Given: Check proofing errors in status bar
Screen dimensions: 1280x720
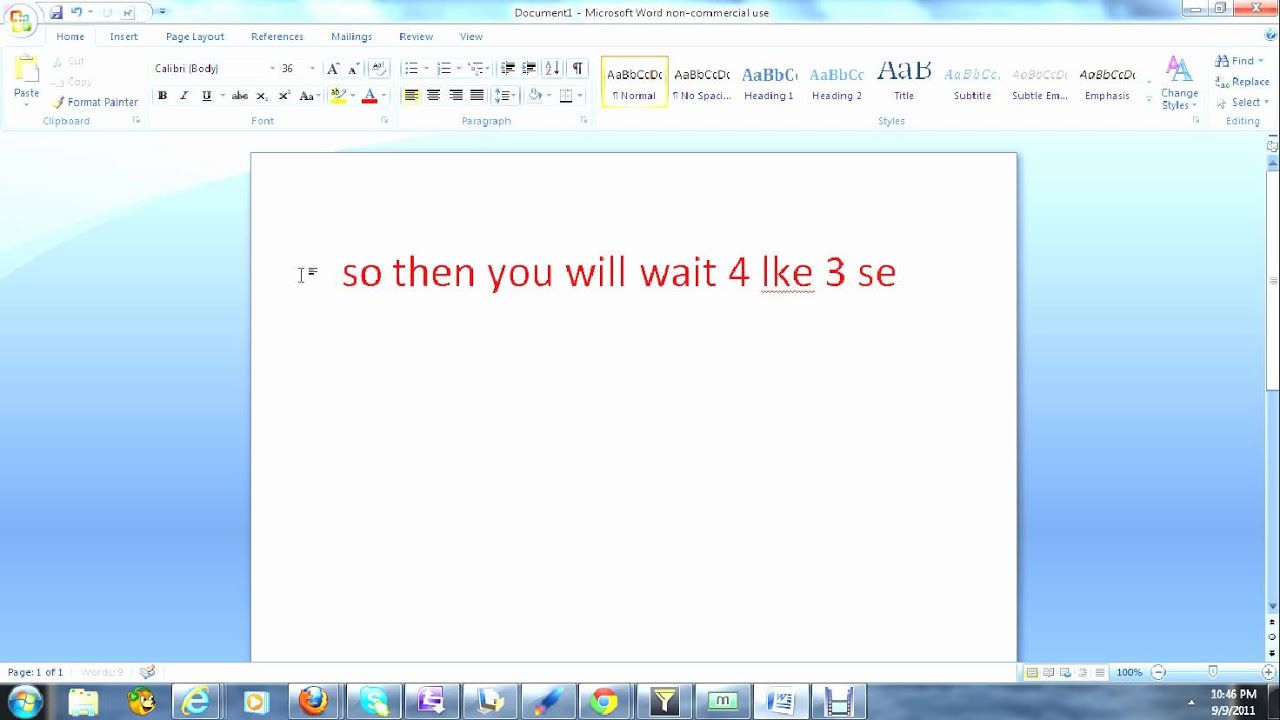Looking at the screenshot, I should [x=148, y=672].
